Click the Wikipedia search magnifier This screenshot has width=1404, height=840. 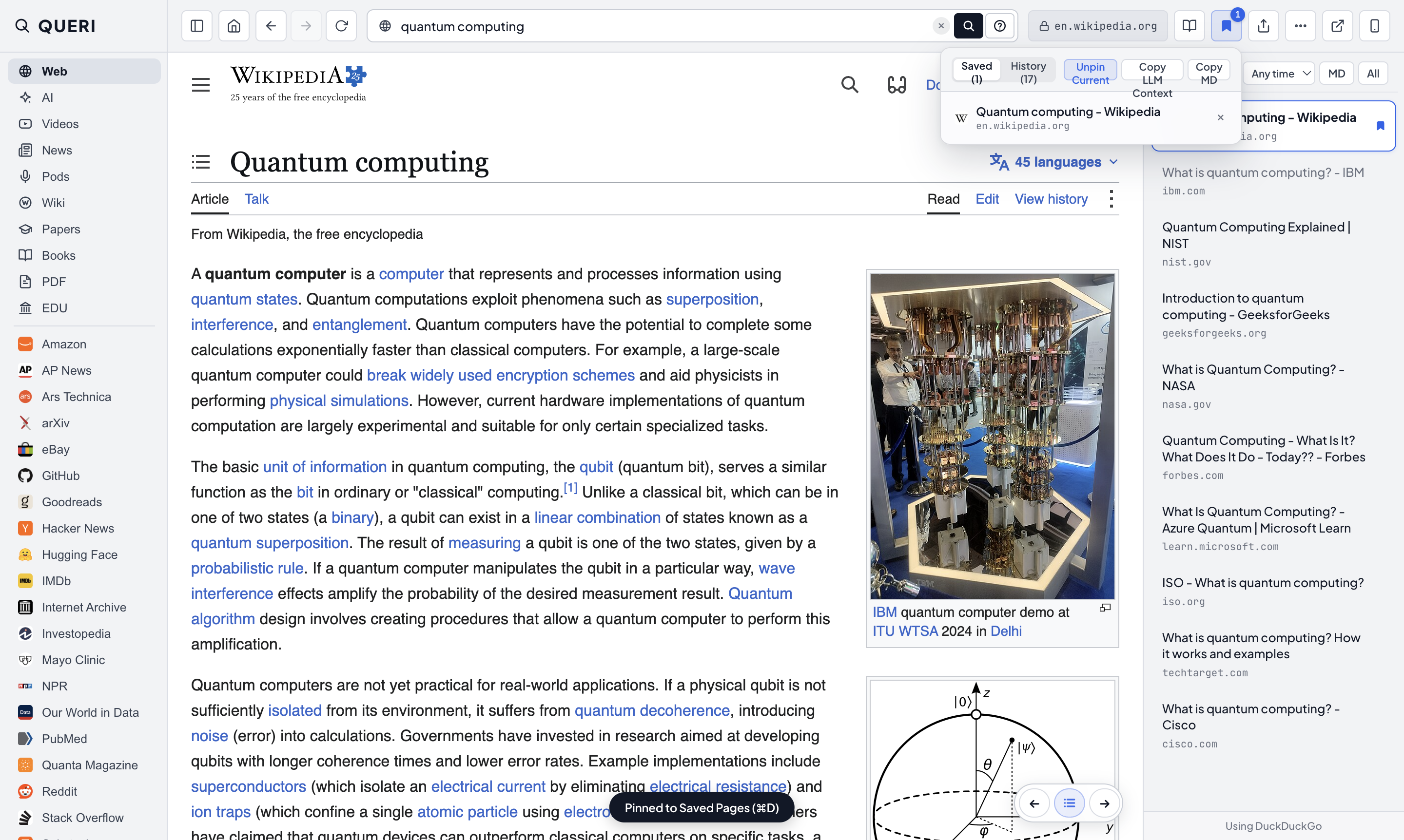850,85
